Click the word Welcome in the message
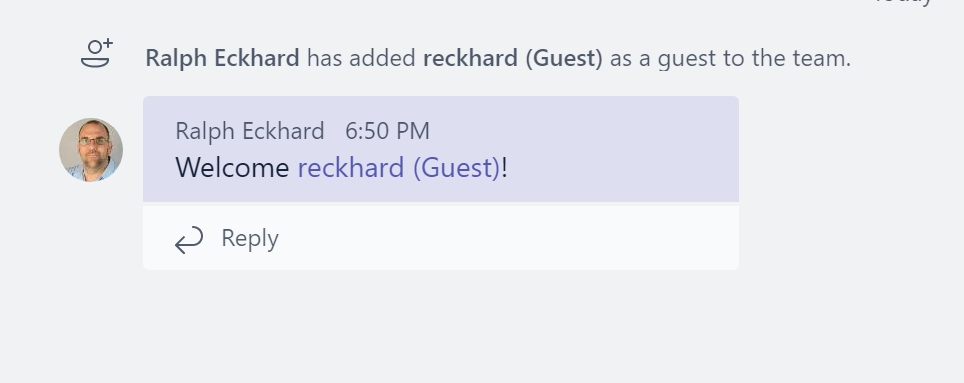 point(232,167)
